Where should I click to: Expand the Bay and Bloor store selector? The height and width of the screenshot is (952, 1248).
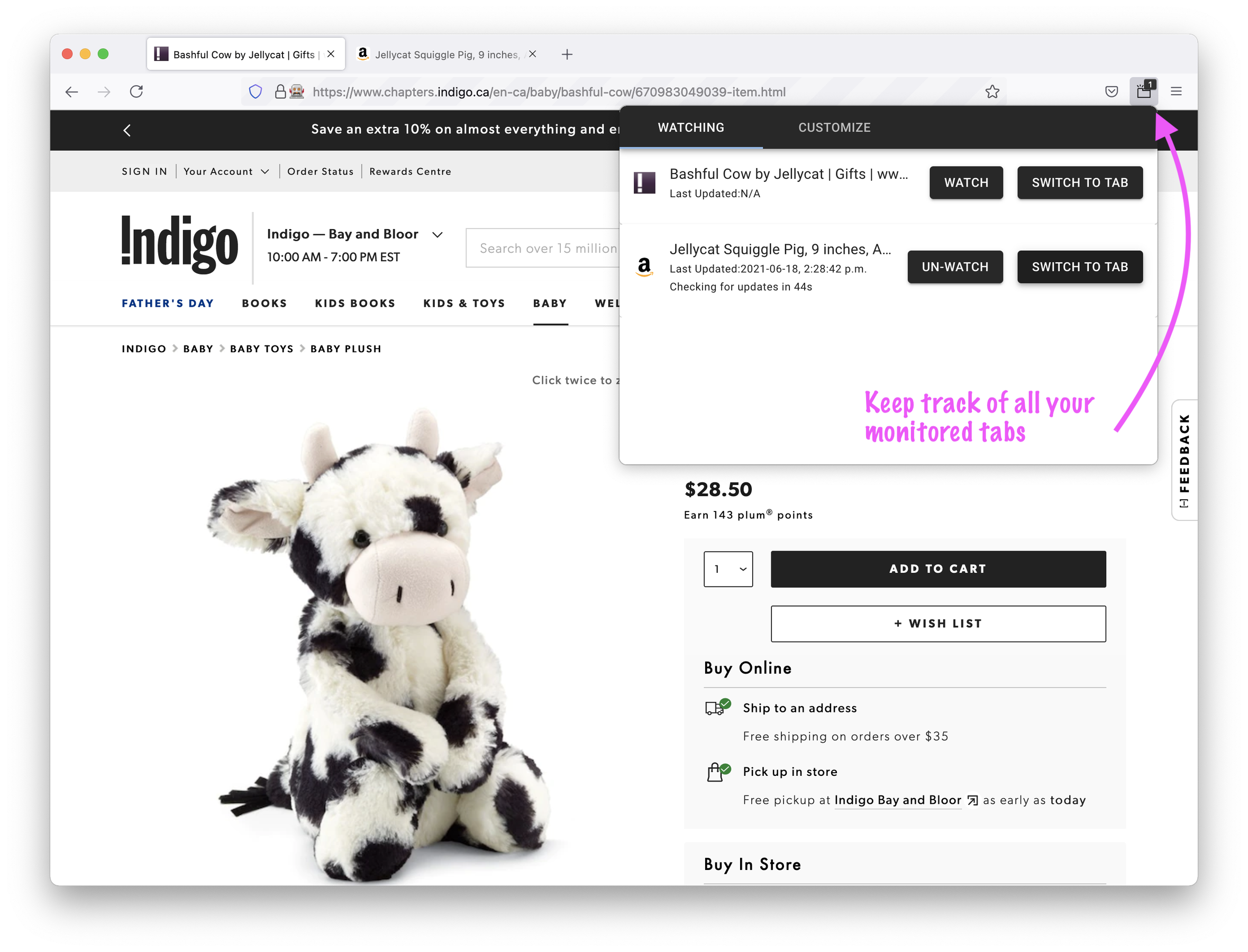click(355, 234)
